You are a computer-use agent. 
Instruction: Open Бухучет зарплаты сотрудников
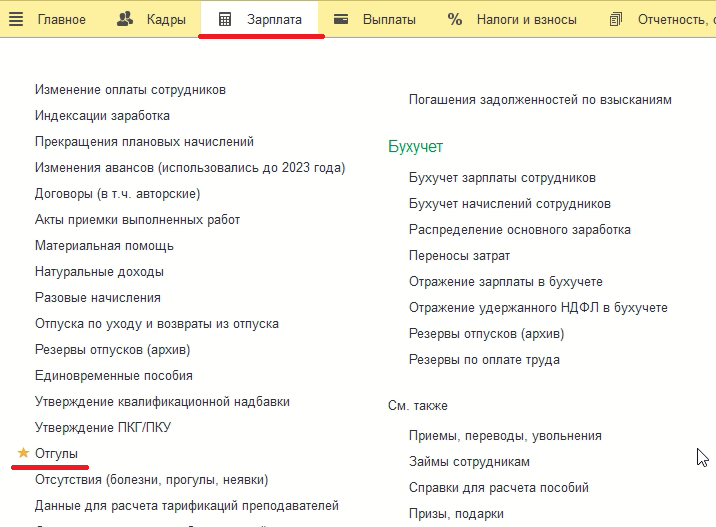coord(502,178)
